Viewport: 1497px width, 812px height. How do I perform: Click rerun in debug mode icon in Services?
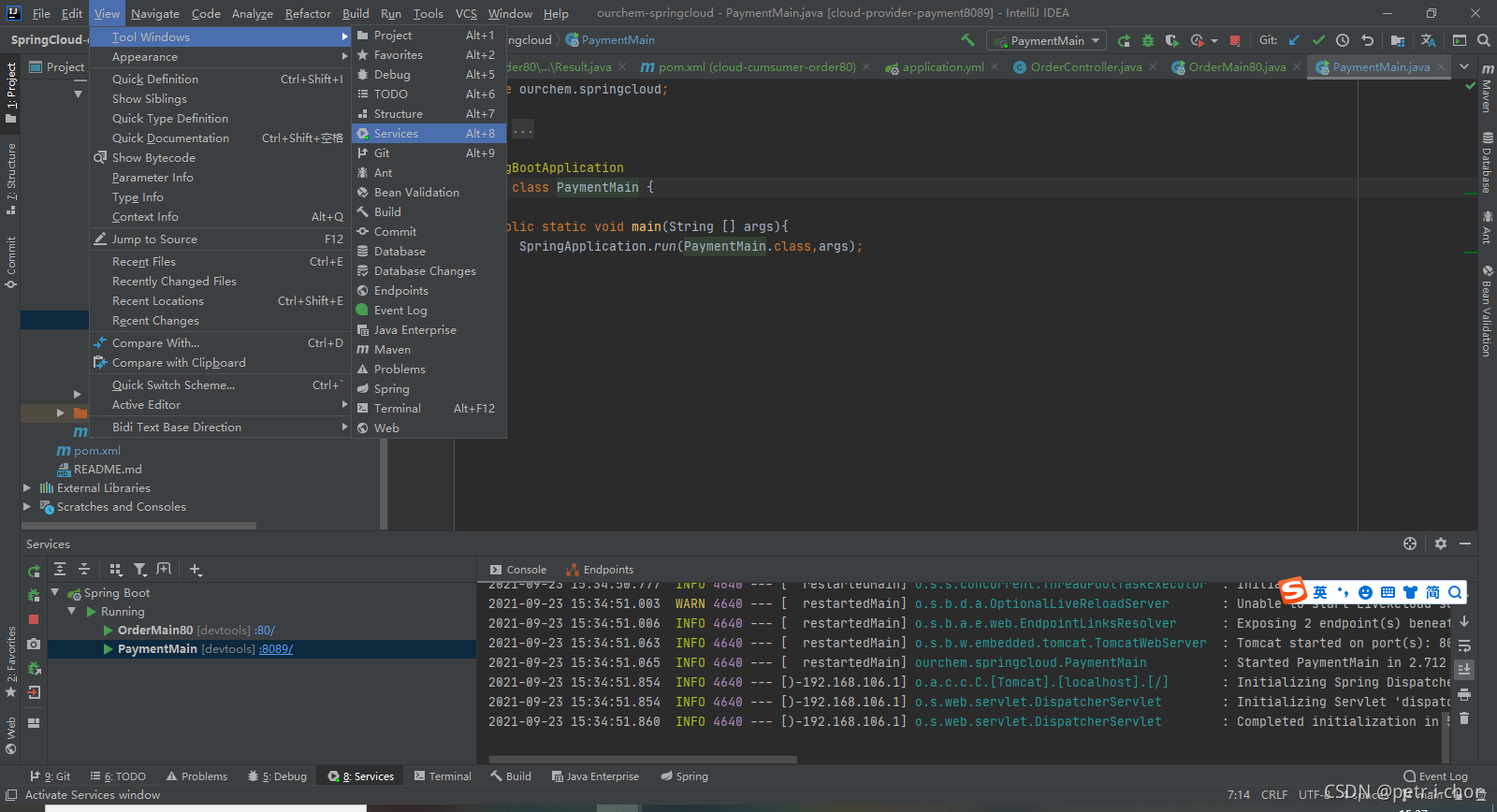[34, 595]
